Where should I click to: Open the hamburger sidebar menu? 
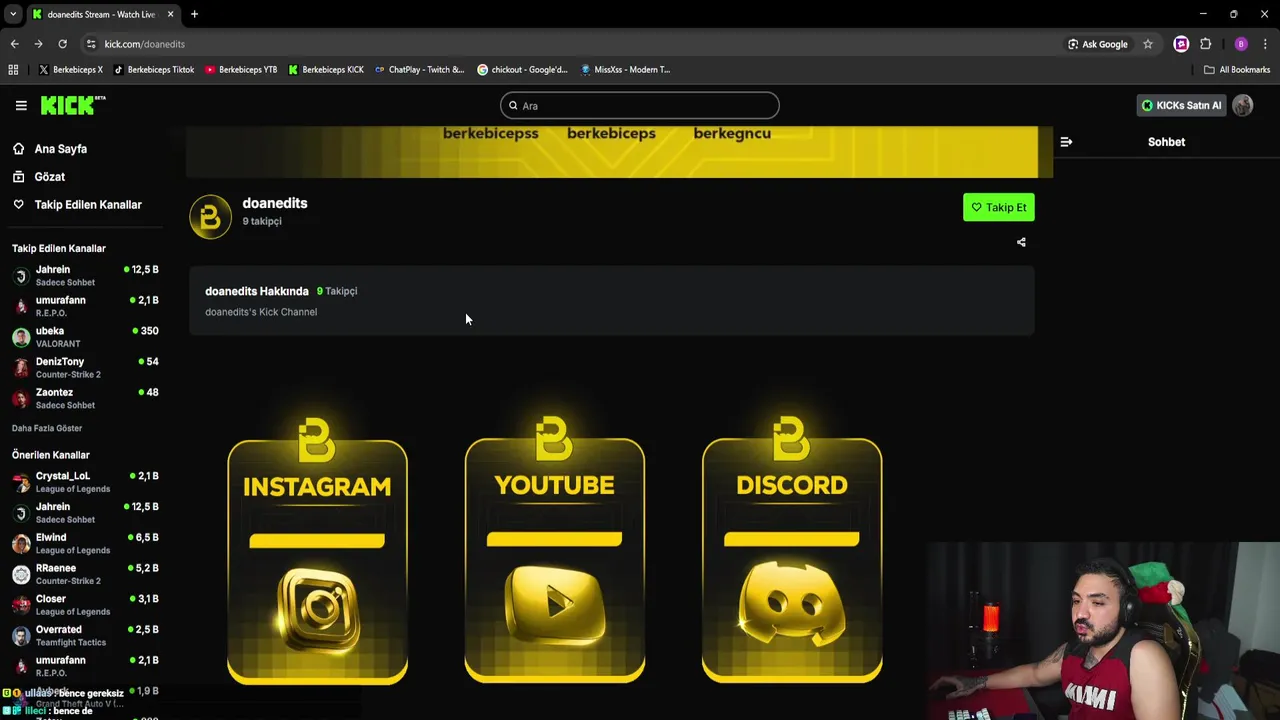click(21, 105)
